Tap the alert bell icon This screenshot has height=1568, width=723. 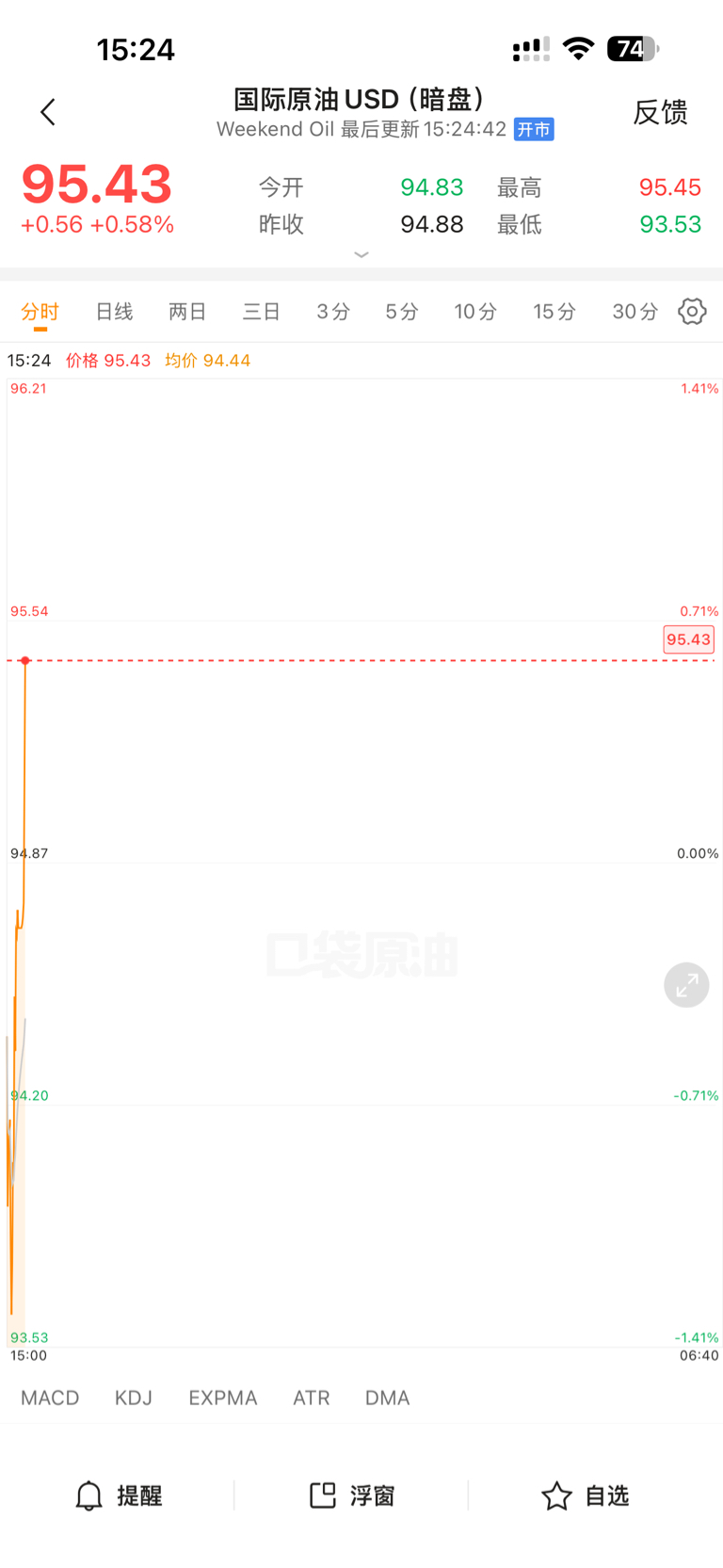click(88, 1495)
